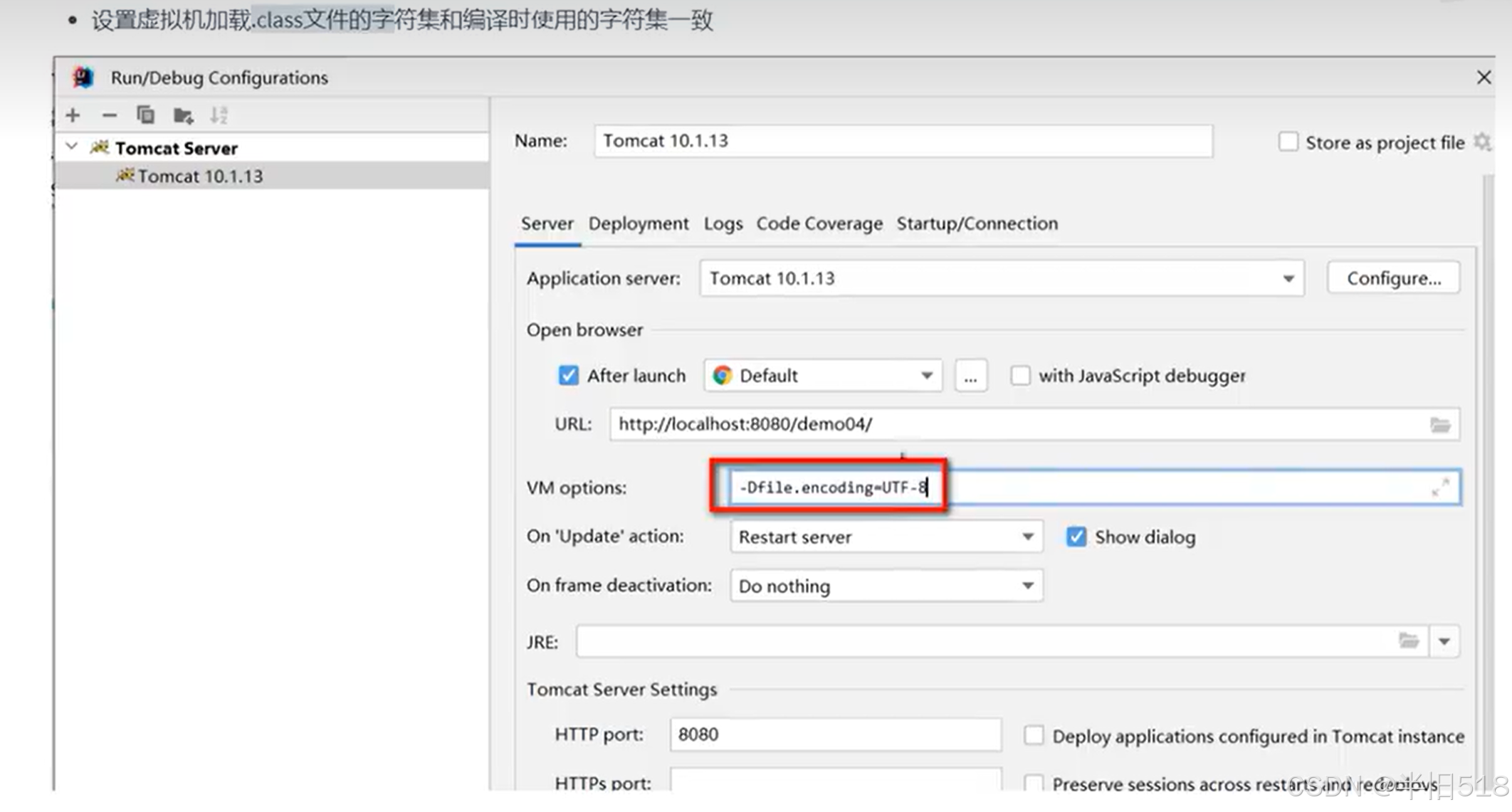Open the Default browser dropdown
The height and width of the screenshot is (812, 1512).
point(823,375)
